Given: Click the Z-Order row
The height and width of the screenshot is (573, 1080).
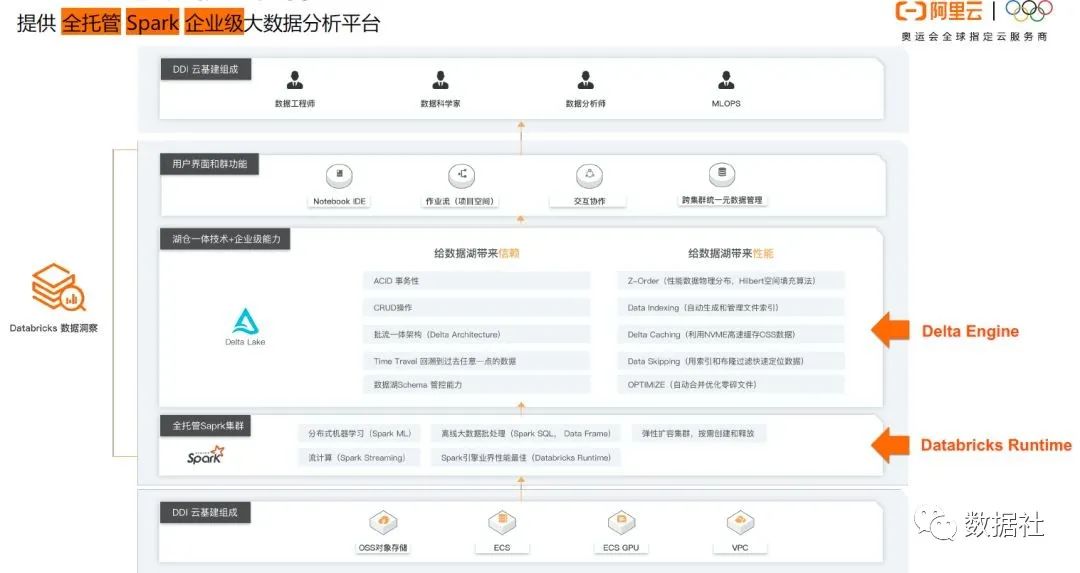Looking at the screenshot, I should 731,281.
